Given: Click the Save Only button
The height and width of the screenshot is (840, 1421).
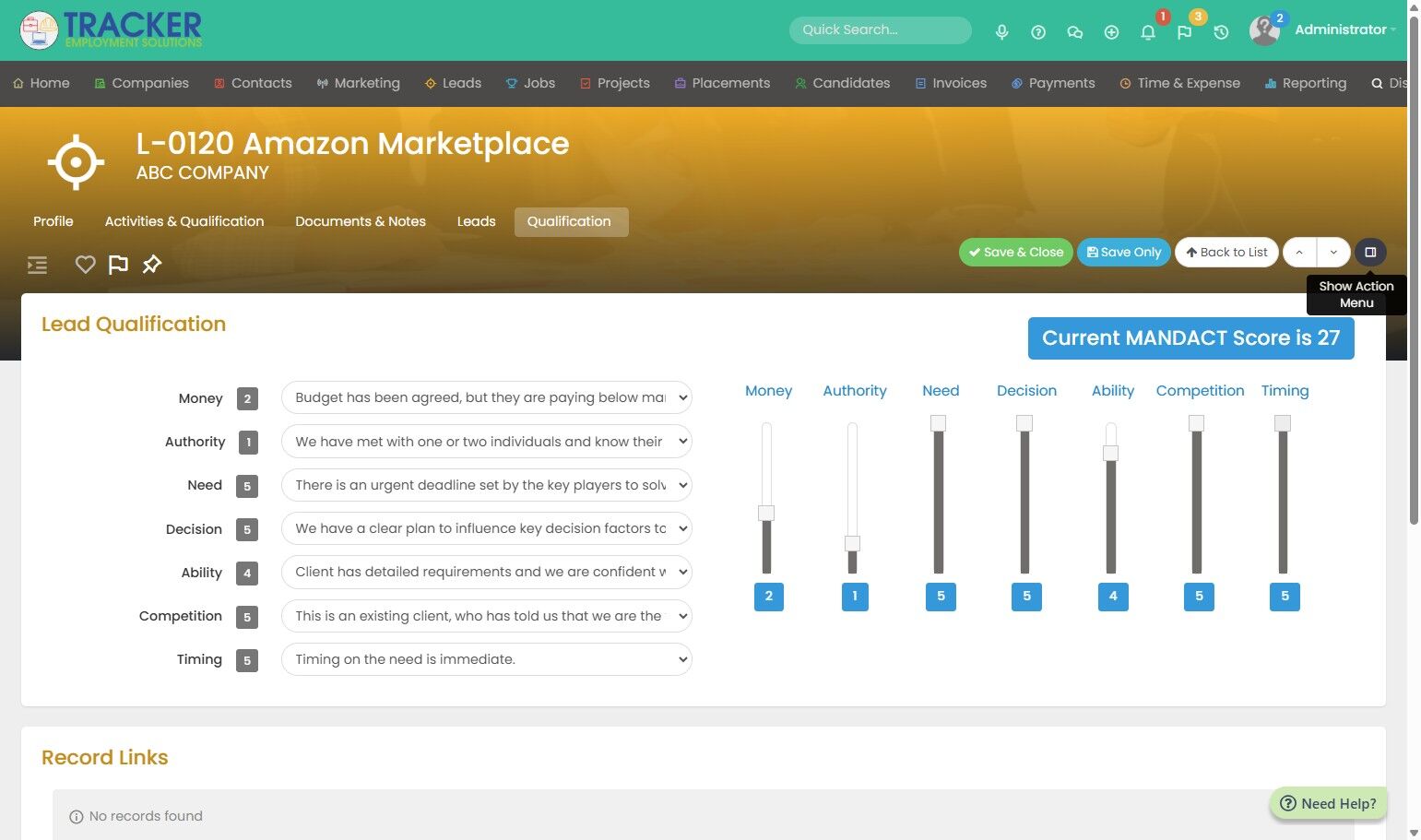Looking at the screenshot, I should point(1124,252).
